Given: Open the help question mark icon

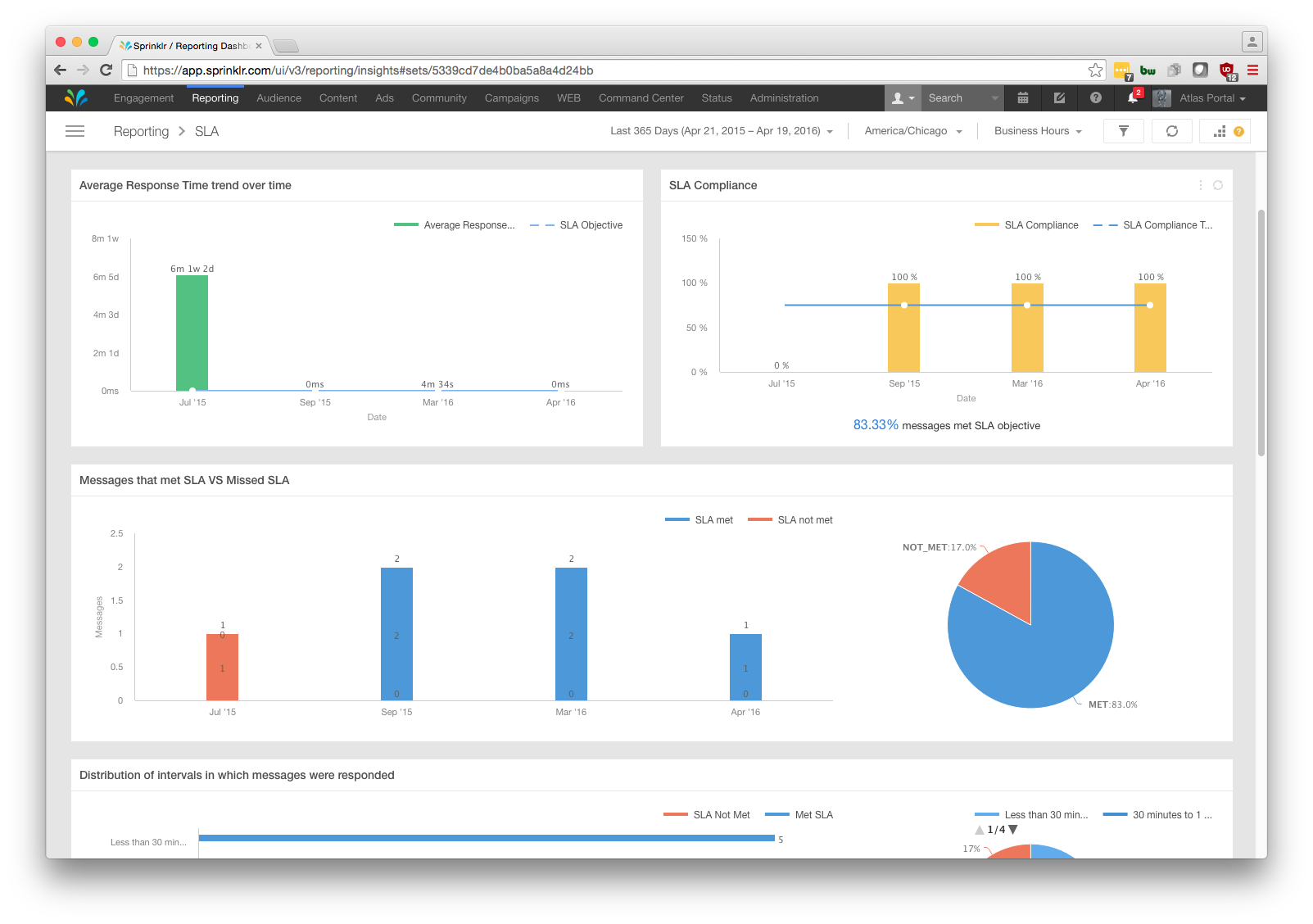Looking at the screenshot, I should click(x=1096, y=98).
